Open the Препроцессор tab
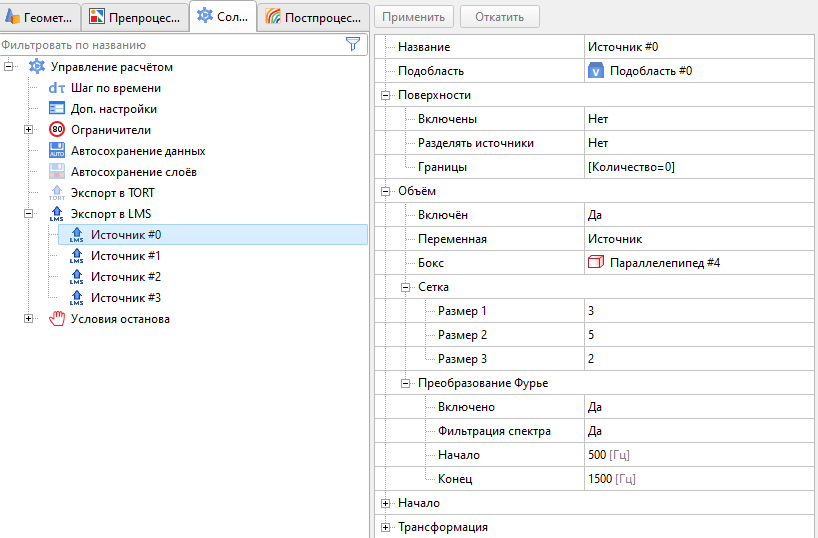Image resolution: width=818 pixels, height=538 pixels. (x=135, y=16)
